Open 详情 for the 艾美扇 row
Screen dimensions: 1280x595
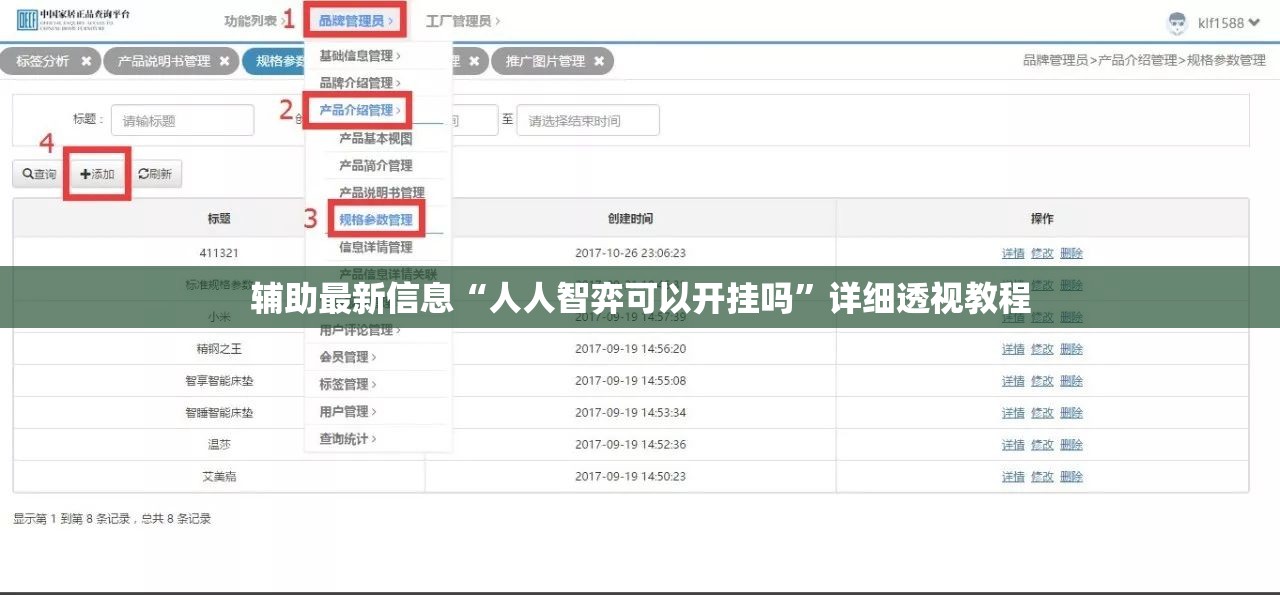click(1013, 477)
